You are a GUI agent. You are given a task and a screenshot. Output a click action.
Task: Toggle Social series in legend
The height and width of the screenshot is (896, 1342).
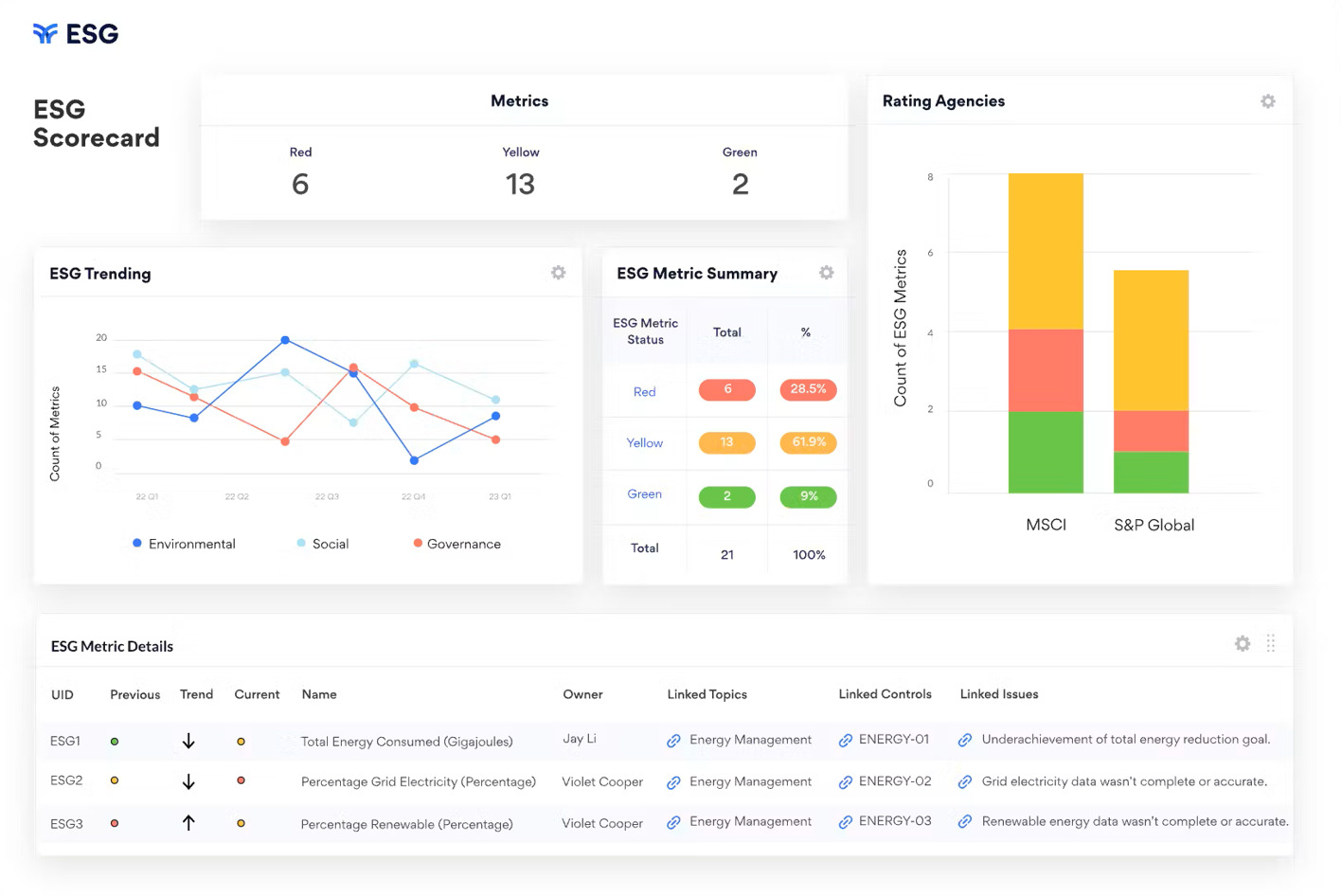pos(323,544)
